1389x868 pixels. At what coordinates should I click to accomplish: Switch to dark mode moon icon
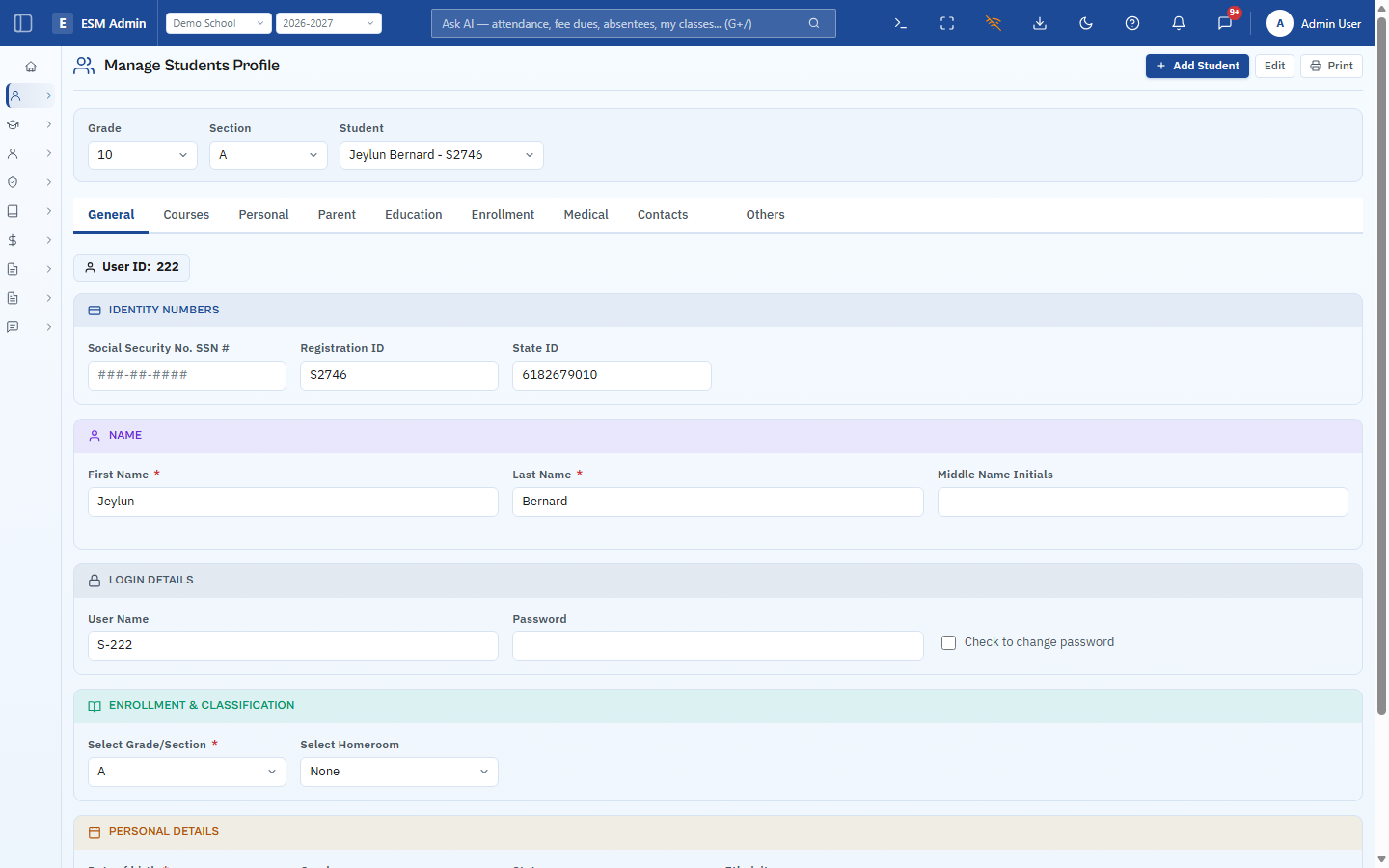coord(1086,23)
